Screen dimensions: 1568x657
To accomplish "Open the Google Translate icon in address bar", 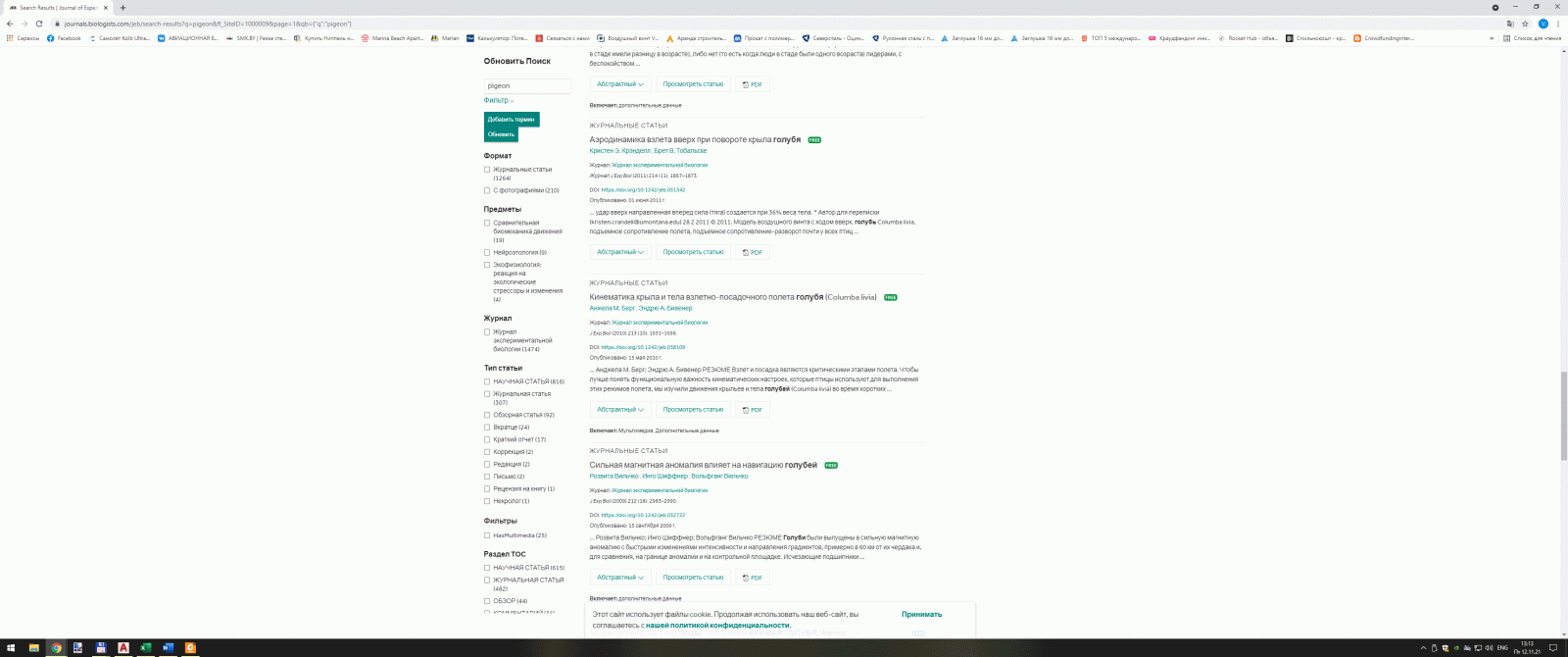I will 1510,24.
